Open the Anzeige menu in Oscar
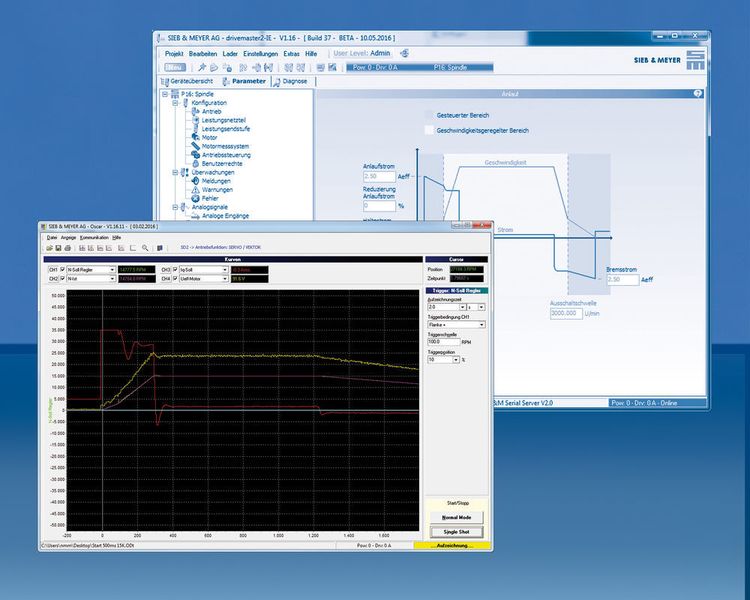 click(68, 237)
